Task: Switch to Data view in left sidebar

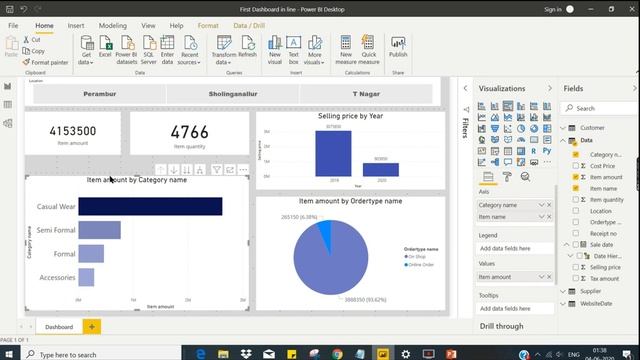Action: (x=8, y=104)
